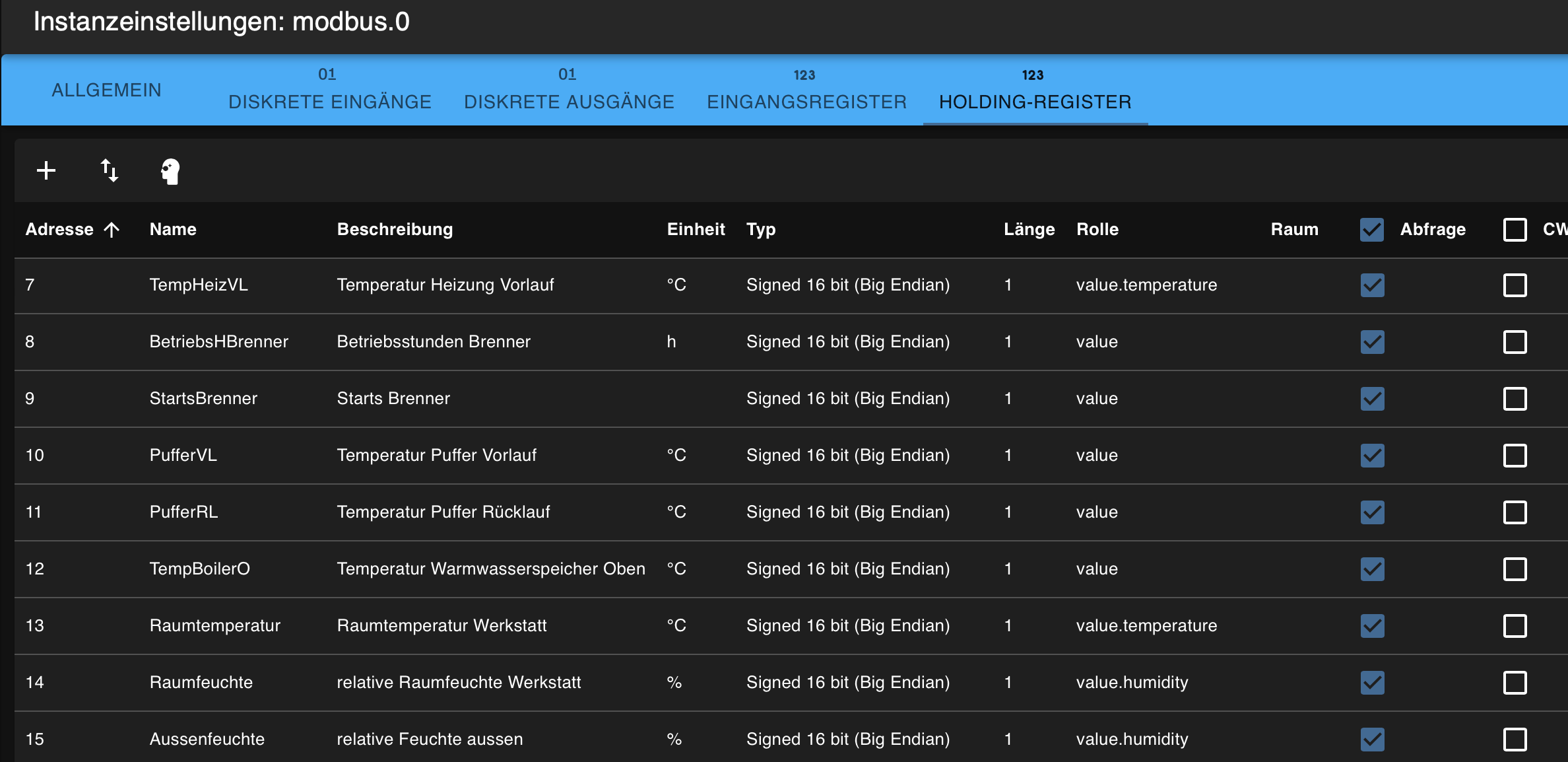The image size is (1568, 762).
Task: Click the Name column header
Action: (173, 229)
